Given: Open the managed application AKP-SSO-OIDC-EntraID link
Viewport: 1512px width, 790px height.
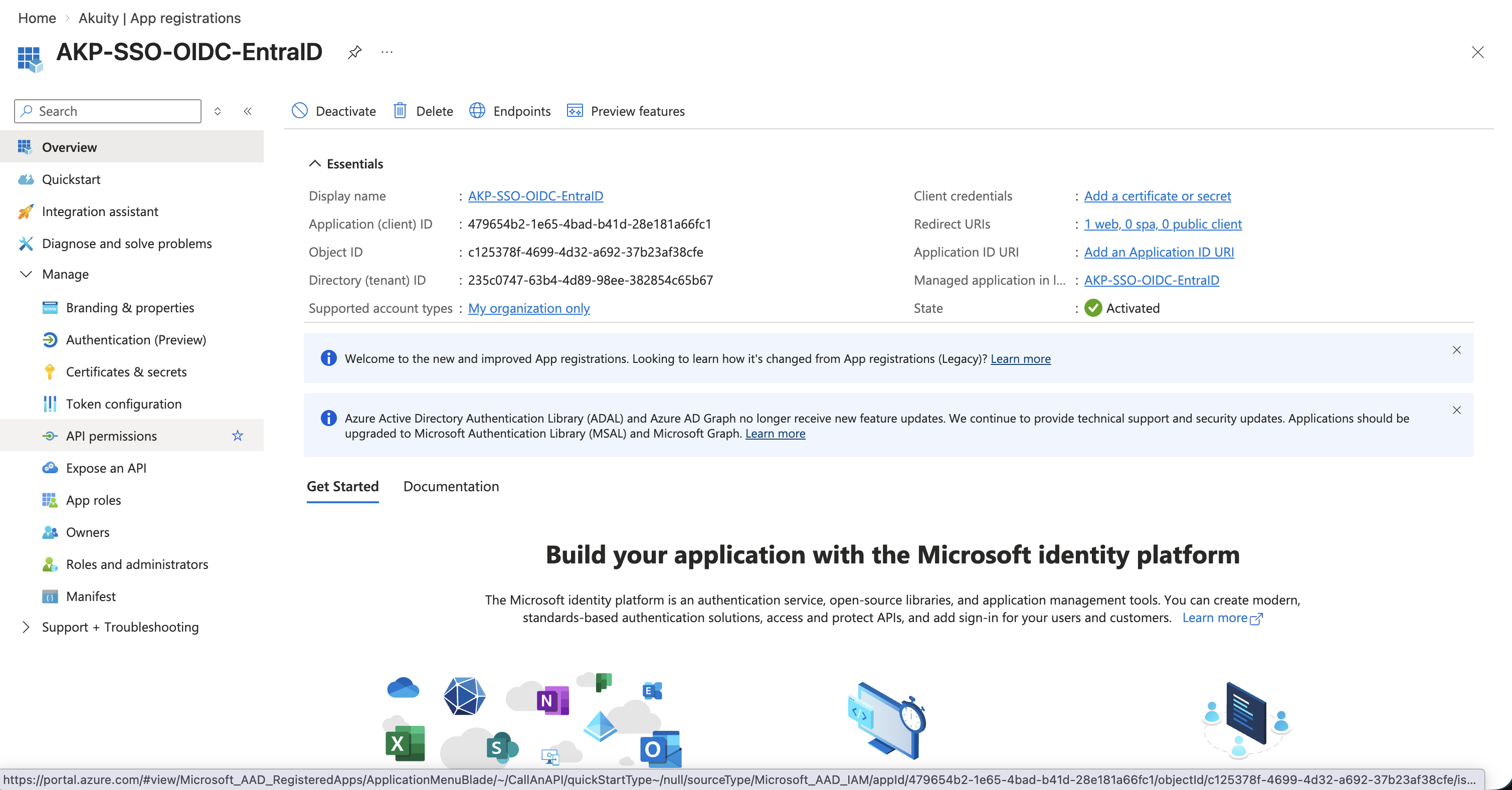Looking at the screenshot, I should point(1151,280).
